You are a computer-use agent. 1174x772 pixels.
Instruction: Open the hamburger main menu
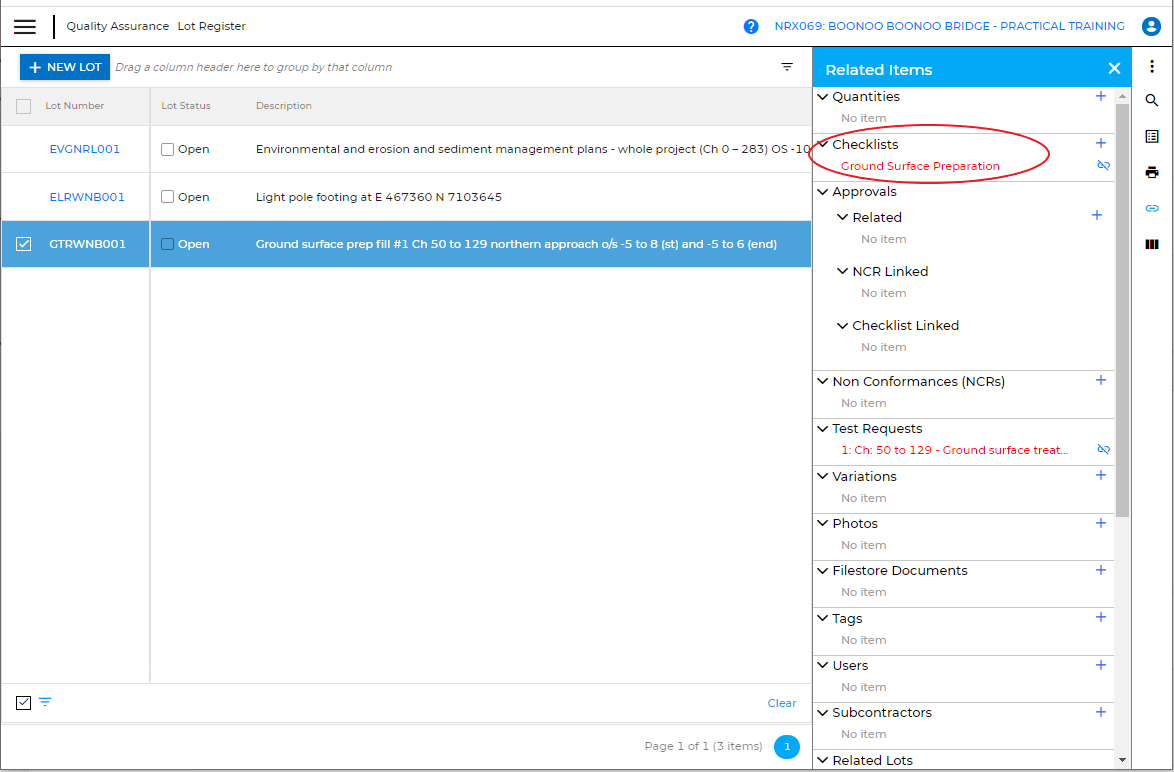tap(25, 27)
